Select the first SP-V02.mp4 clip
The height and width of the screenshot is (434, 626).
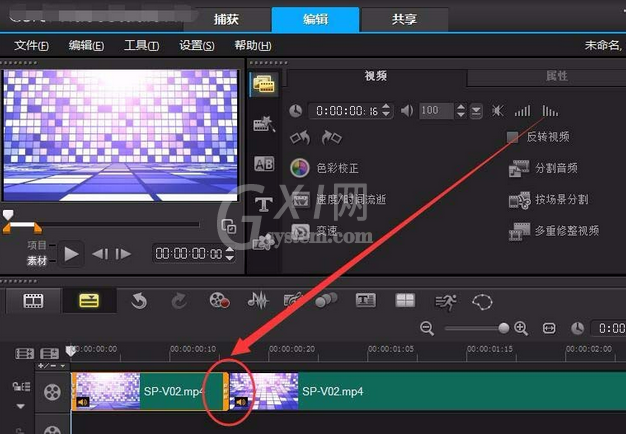150,391
